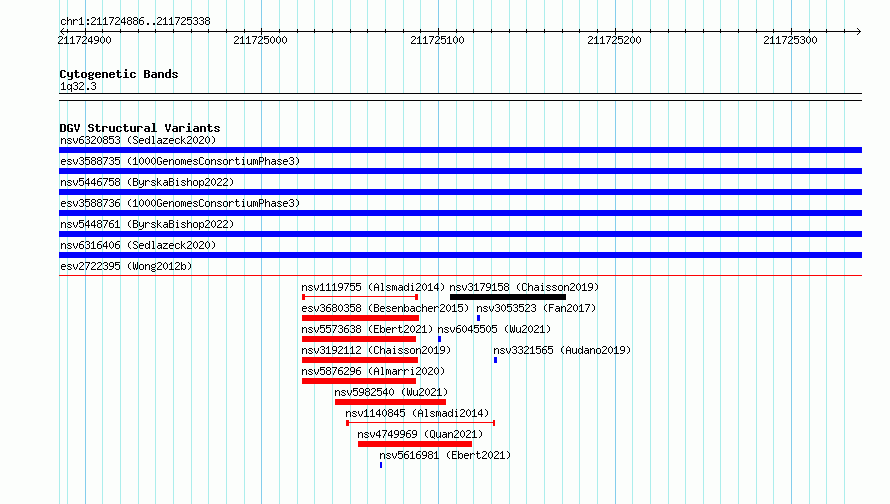Open the nsv5446758 (ByrskaBishop2022) variant label
The image size is (890, 504).
point(147,182)
